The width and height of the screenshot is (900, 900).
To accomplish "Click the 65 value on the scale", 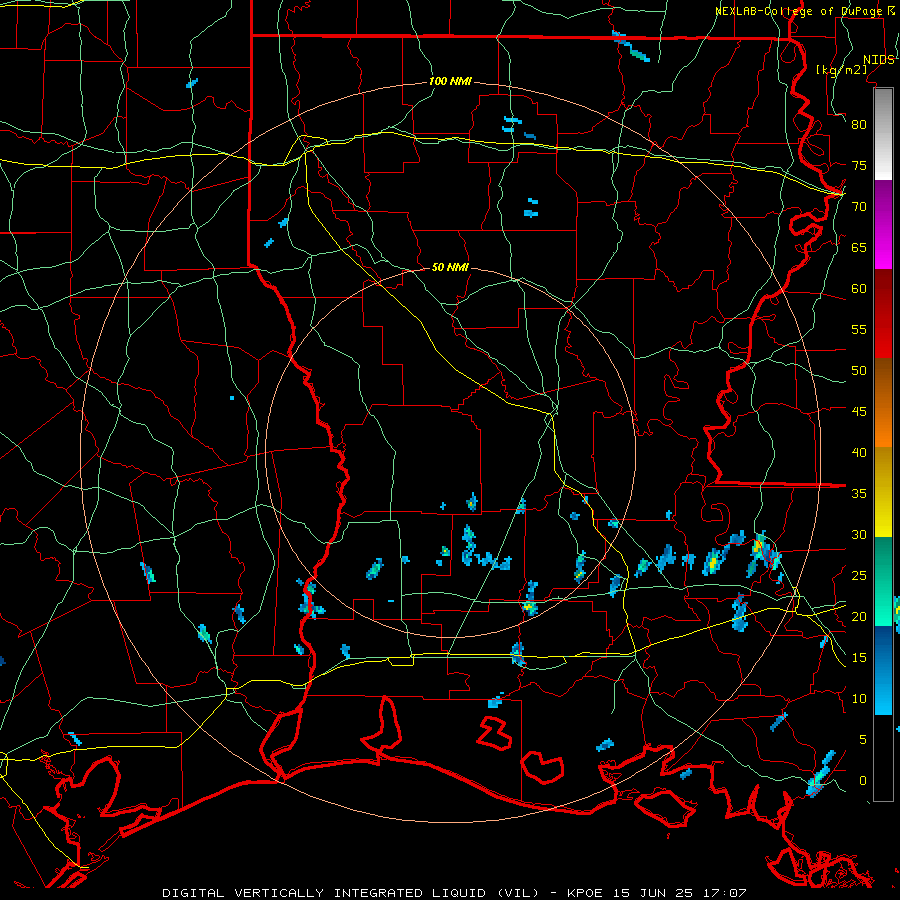I will tap(859, 247).
